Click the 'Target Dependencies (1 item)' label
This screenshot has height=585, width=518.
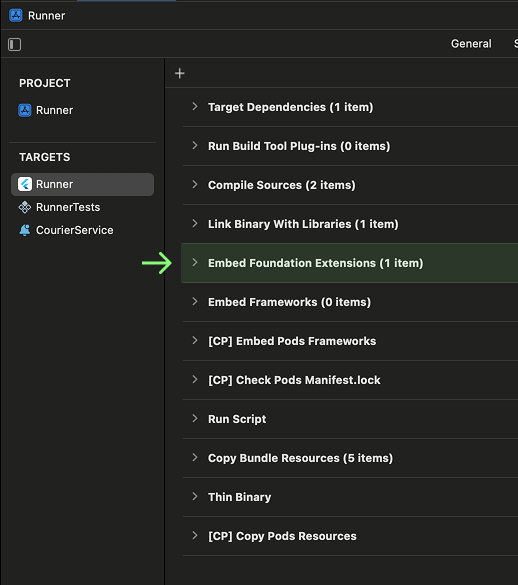(290, 107)
